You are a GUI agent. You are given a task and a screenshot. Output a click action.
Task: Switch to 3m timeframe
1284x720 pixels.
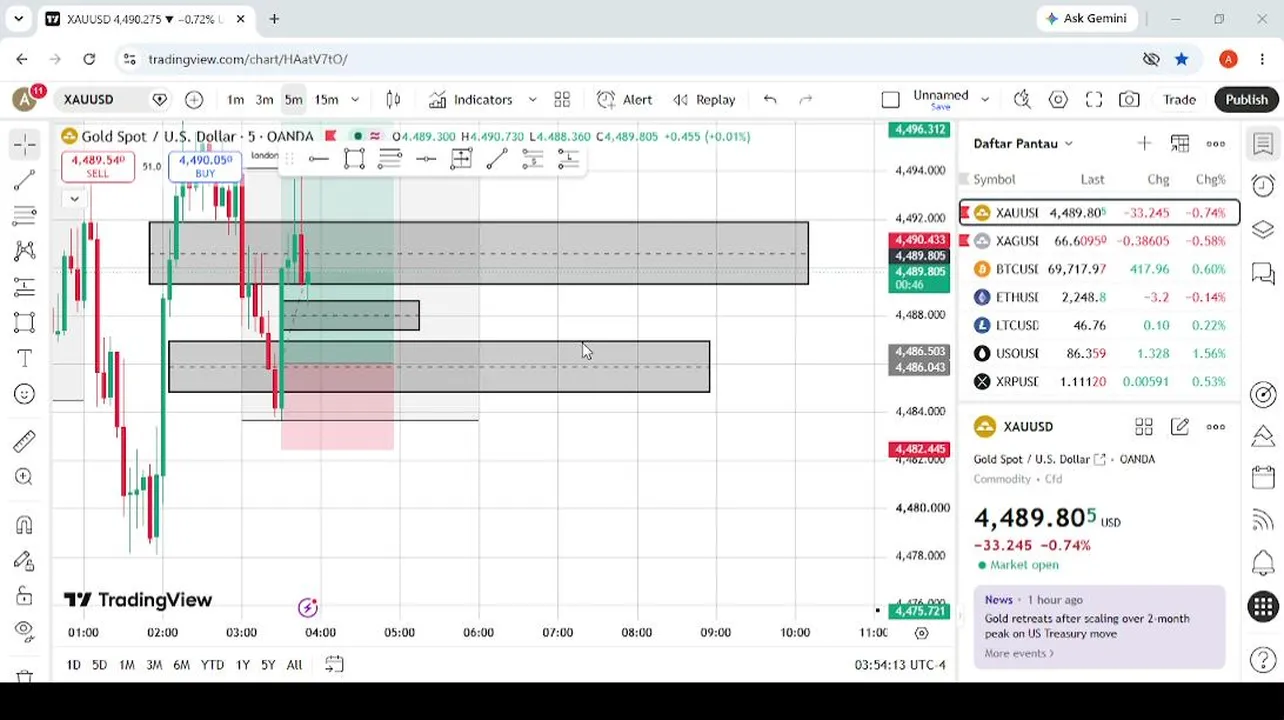(x=264, y=99)
